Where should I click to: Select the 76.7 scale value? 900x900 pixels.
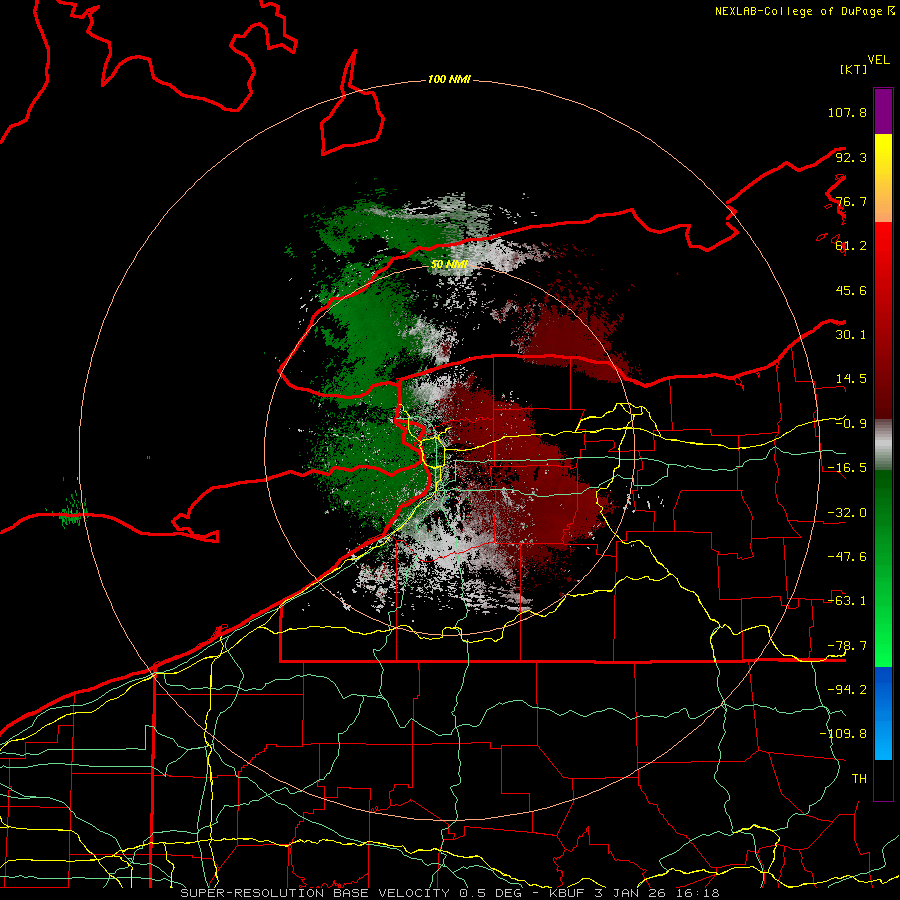851,201
